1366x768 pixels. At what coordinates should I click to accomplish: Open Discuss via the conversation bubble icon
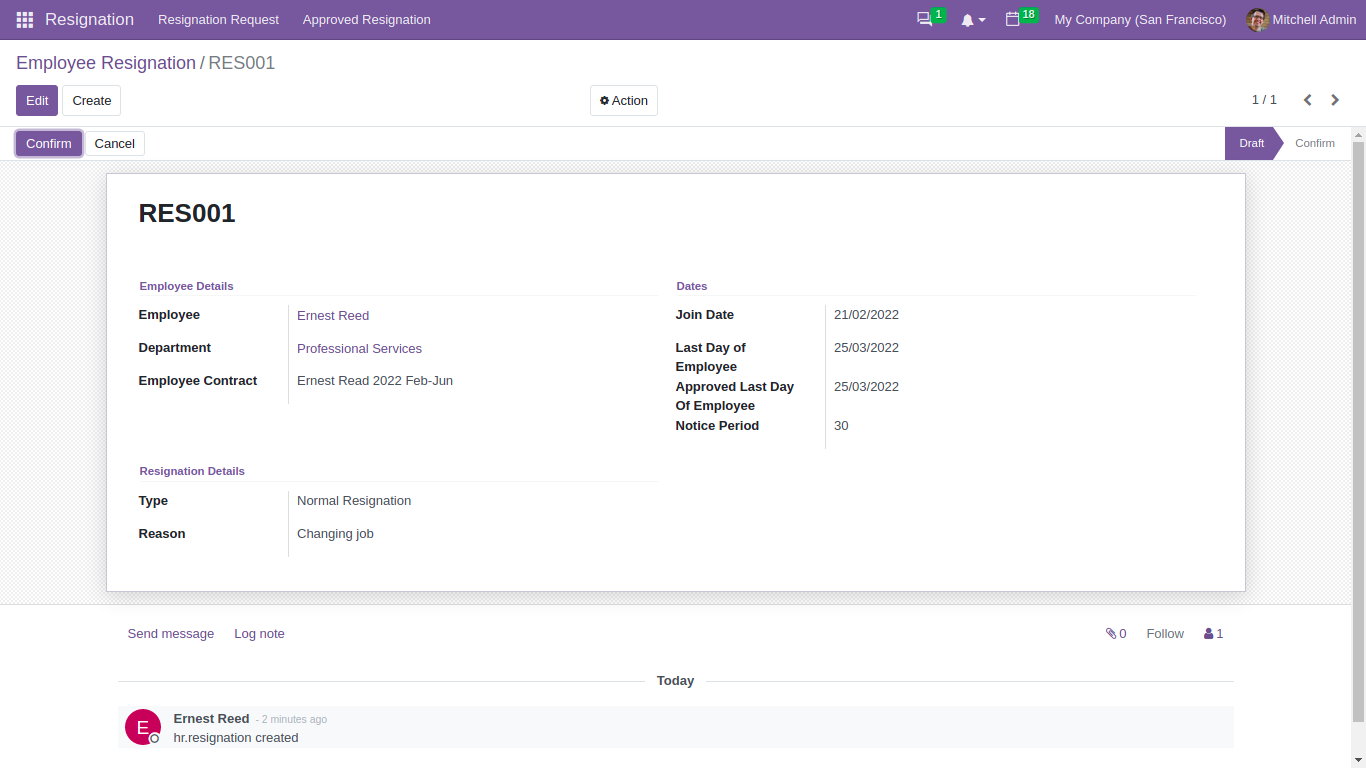[x=925, y=19]
